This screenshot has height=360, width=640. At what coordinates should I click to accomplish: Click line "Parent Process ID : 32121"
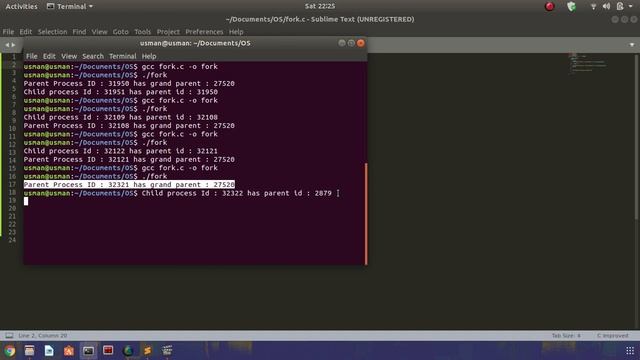(129, 160)
